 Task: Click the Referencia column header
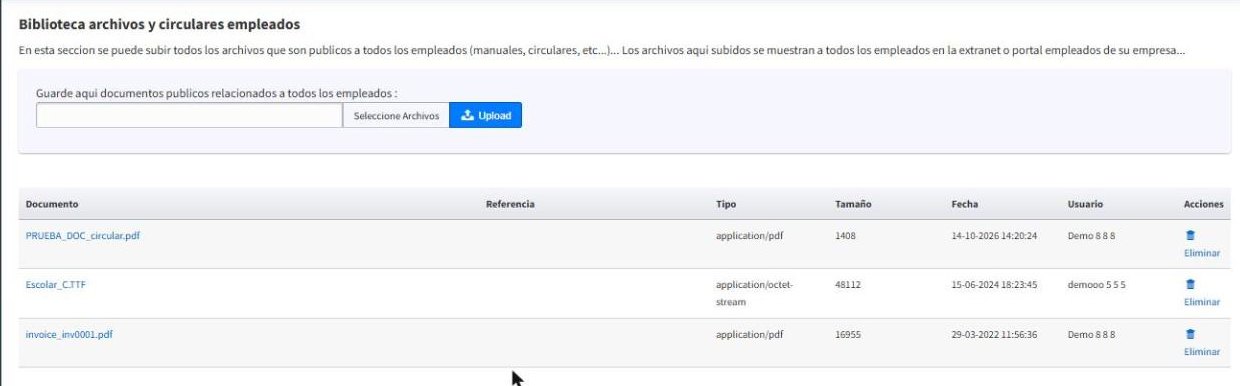coord(510,204)
